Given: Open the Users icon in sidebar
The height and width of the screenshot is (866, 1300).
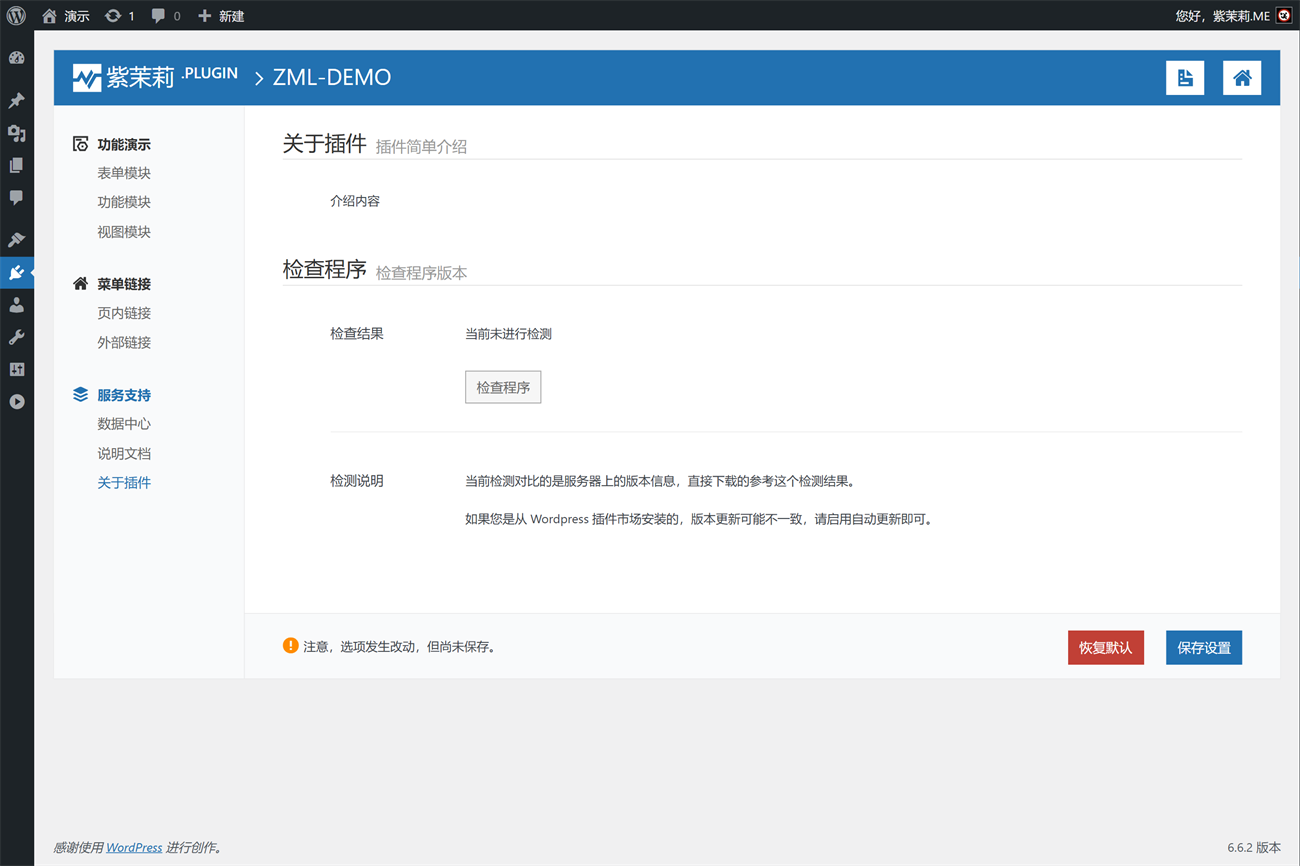Looking at the screenshot, I should pos(16,305).
